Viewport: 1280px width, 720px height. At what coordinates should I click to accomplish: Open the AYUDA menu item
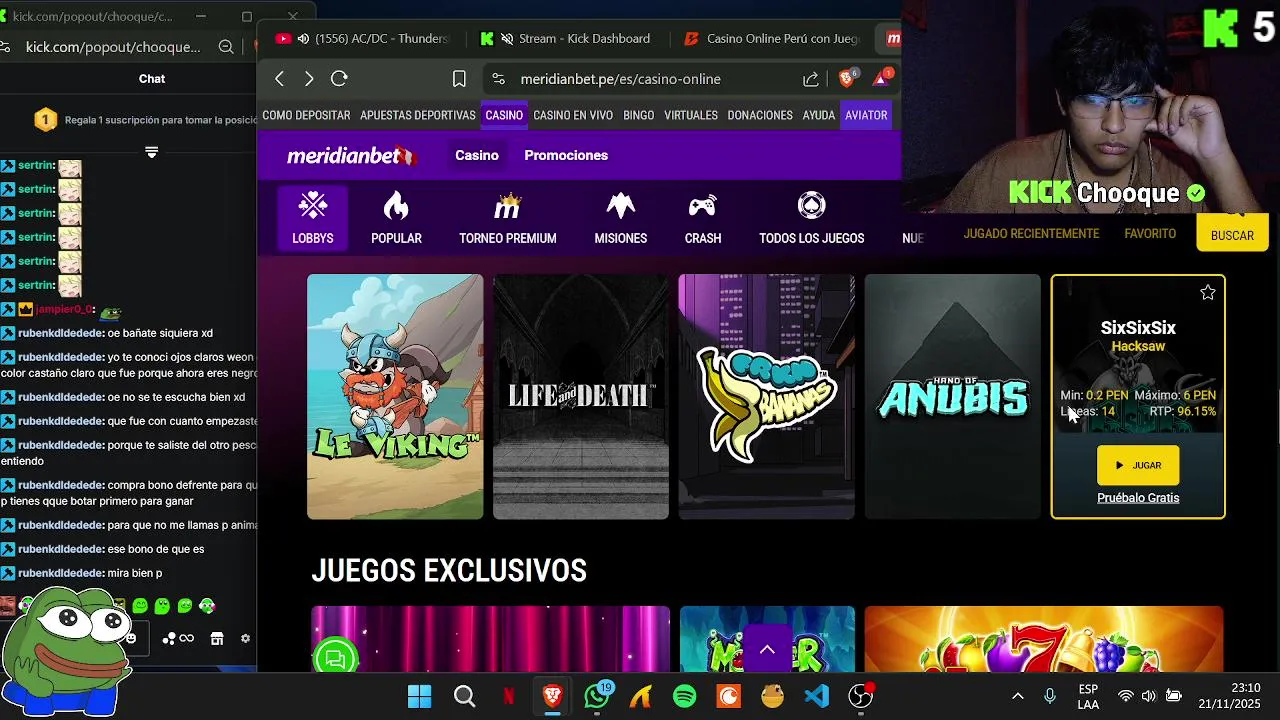click(819, 115)
